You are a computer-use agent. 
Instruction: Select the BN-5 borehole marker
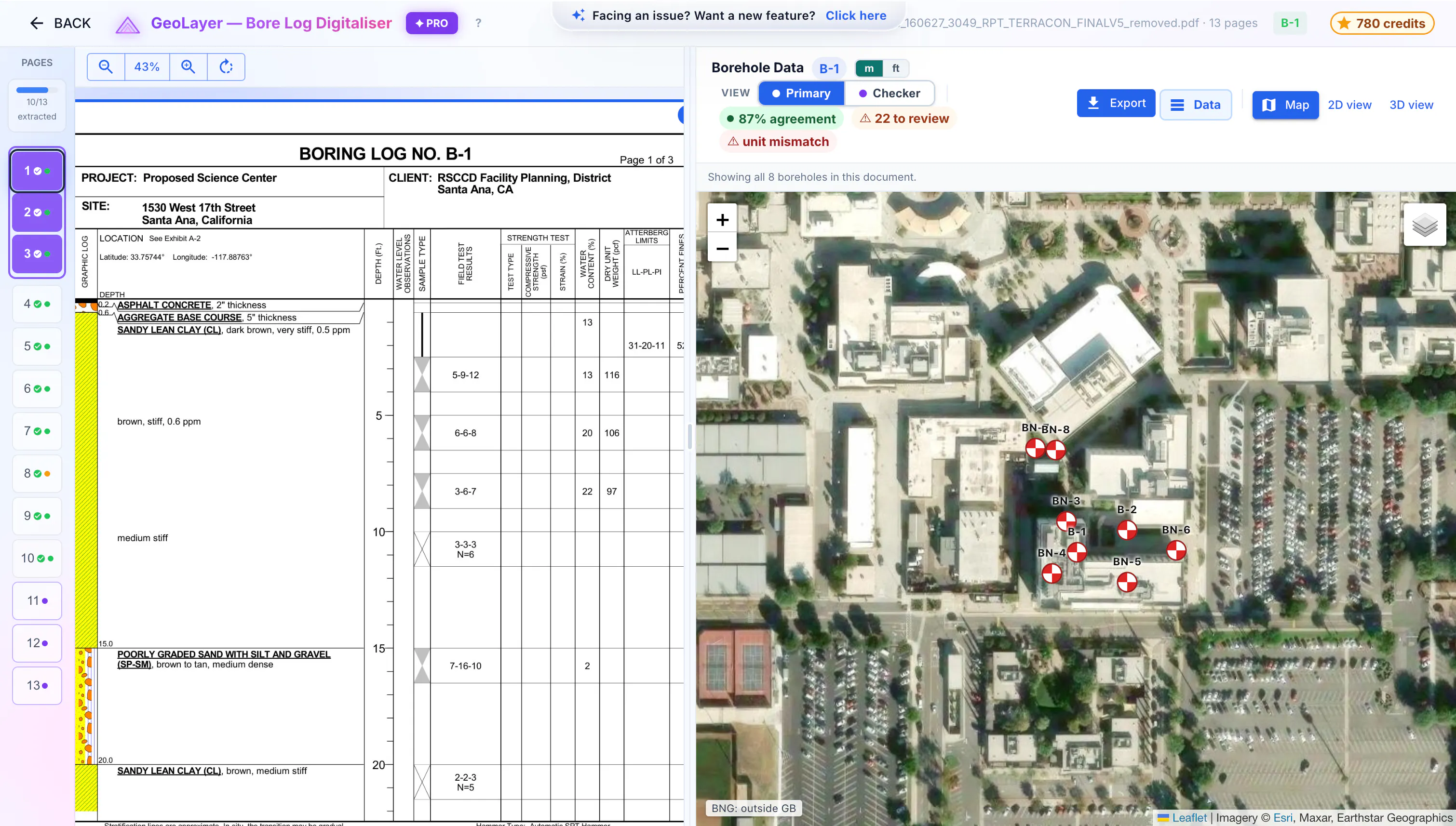coord(1127,582)
